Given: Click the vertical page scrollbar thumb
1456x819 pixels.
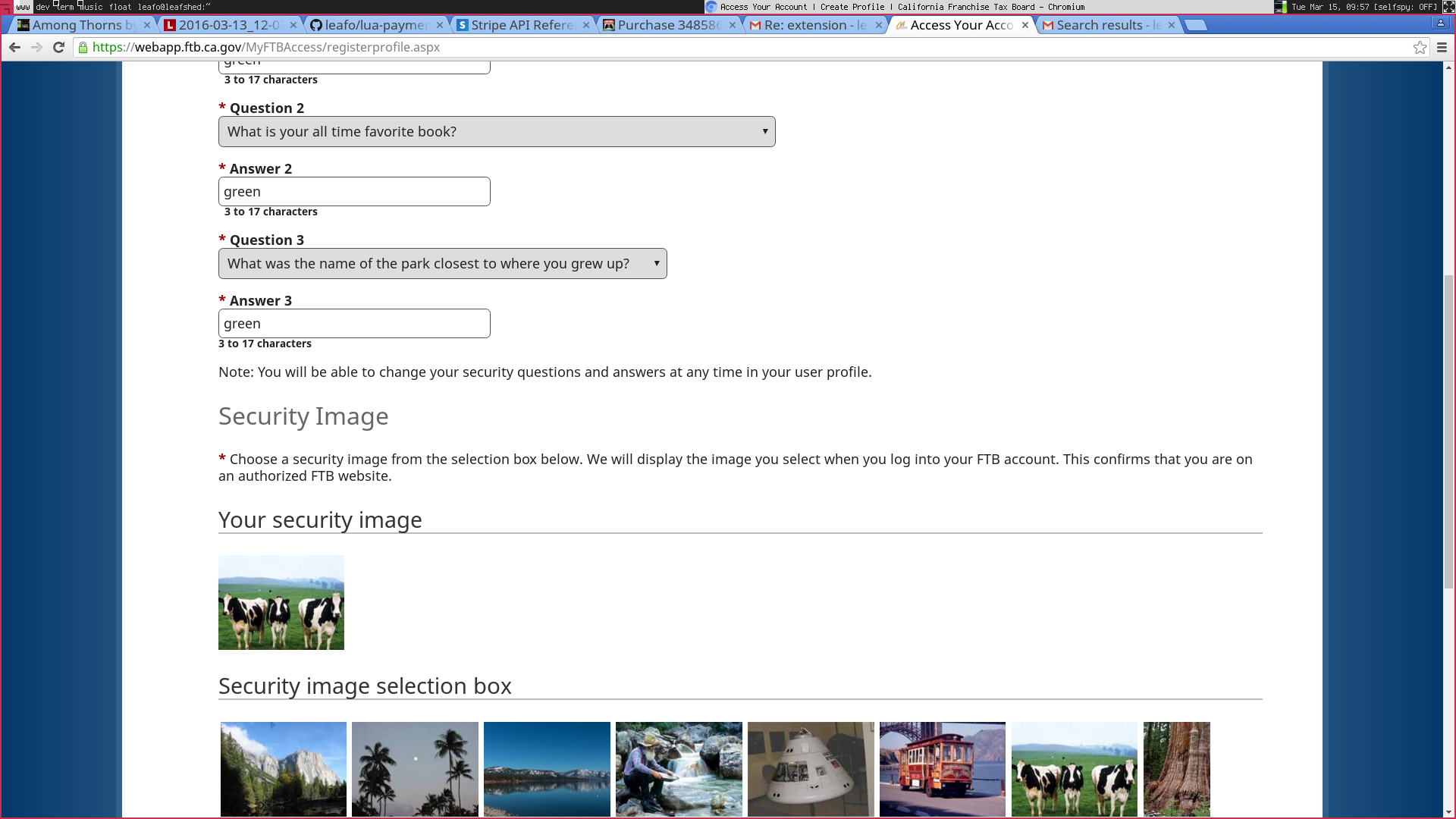Looking at the screenshot, I should tap(1448, 432).
